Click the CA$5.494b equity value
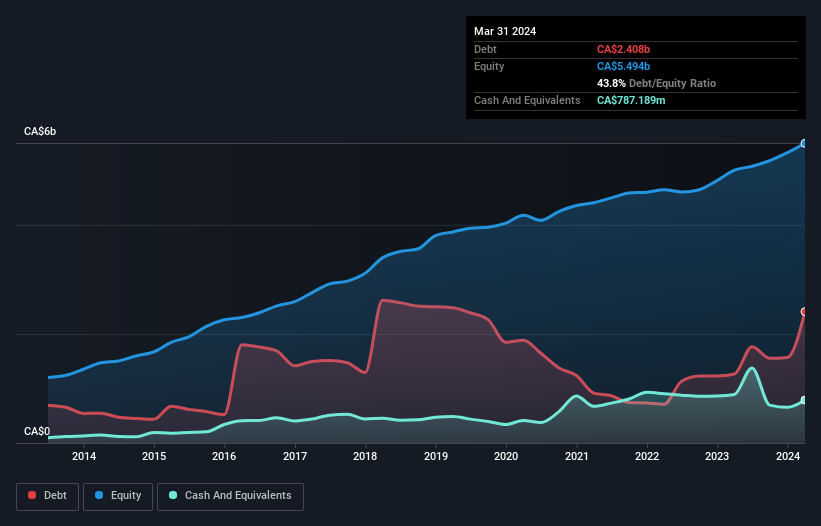 tap(623, 66)
